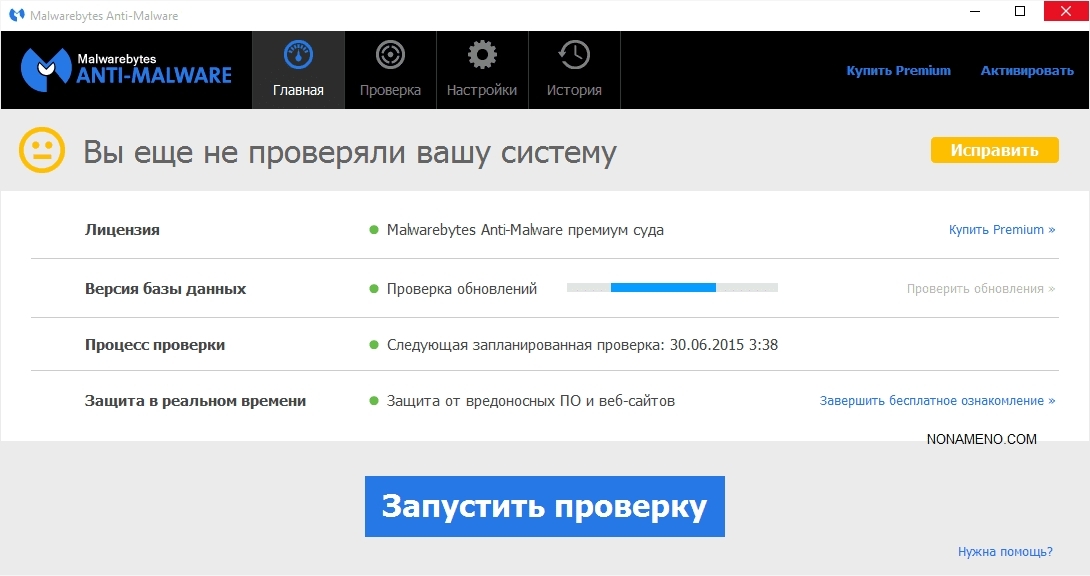This screenshot has width=1090, height=576.
Task: Select the Лицензия row label
Action: (122, 230)
